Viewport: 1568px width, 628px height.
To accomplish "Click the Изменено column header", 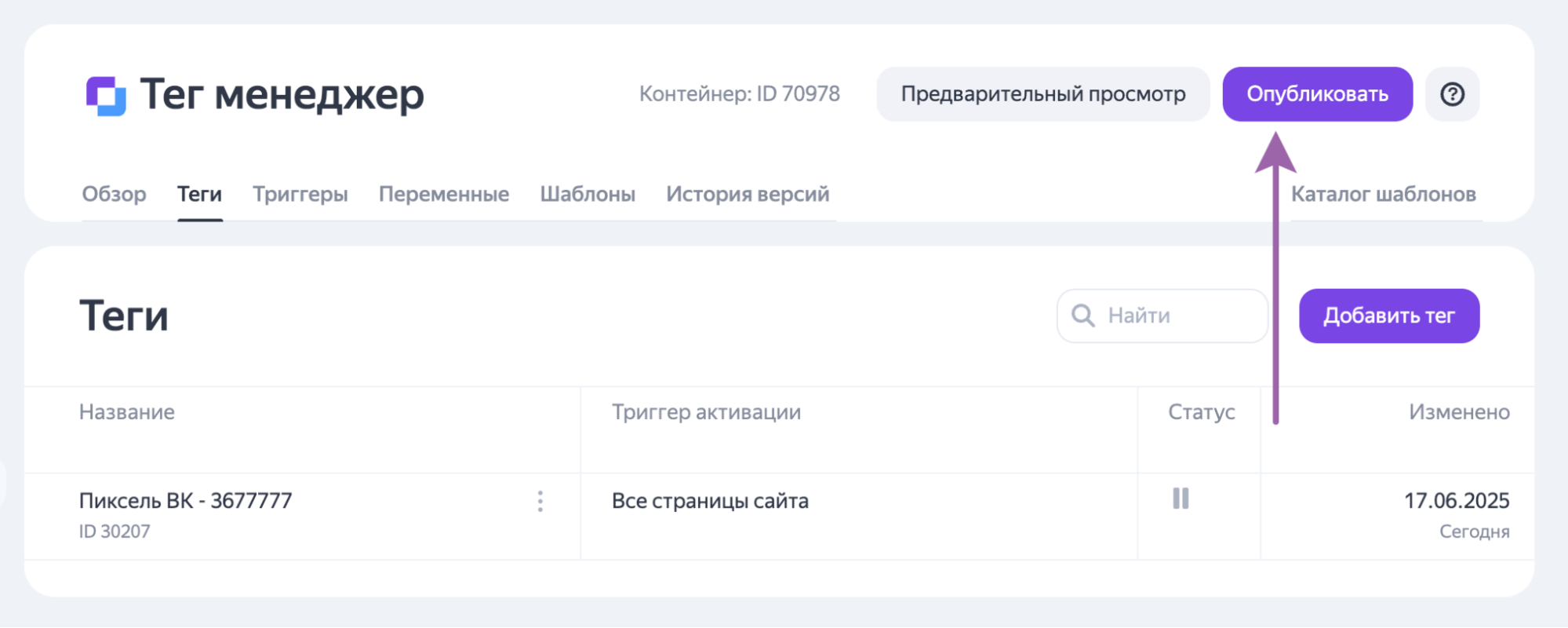I will tap(1459, 412).
